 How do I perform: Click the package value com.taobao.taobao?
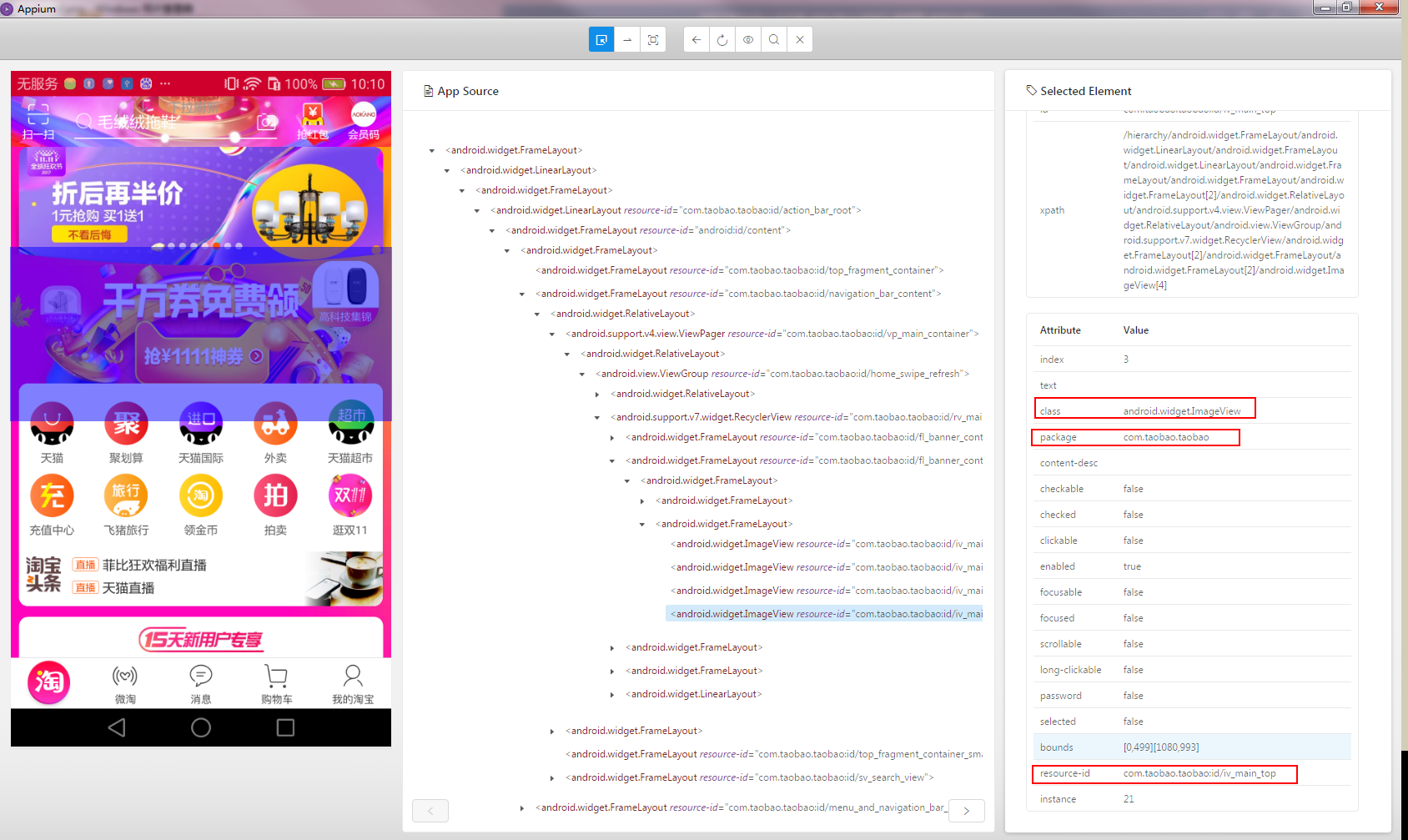1166,437
